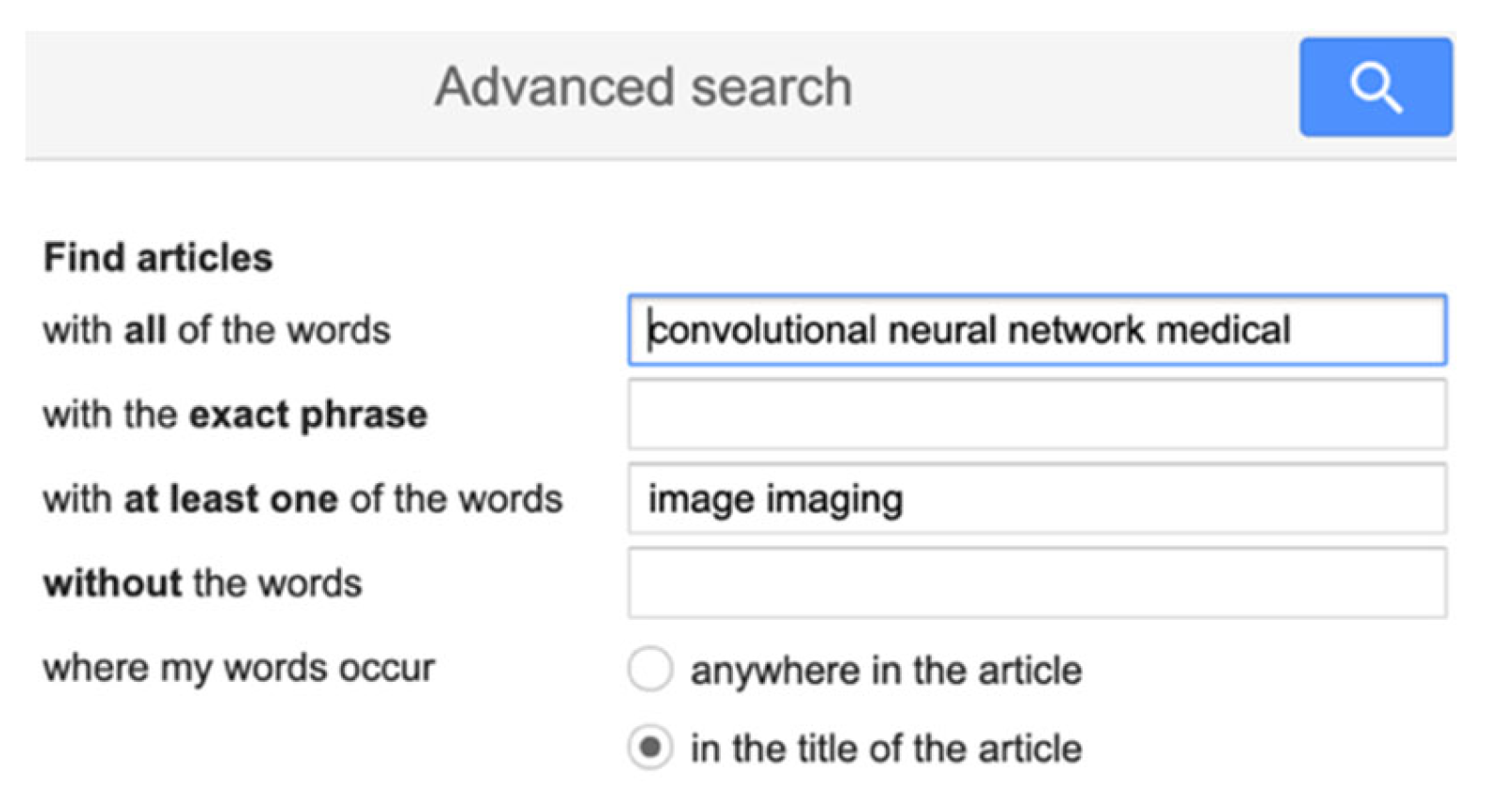Click the word 'imaging' in the third field
Screen dimensions: 1500x812
(x=834, y=499)
